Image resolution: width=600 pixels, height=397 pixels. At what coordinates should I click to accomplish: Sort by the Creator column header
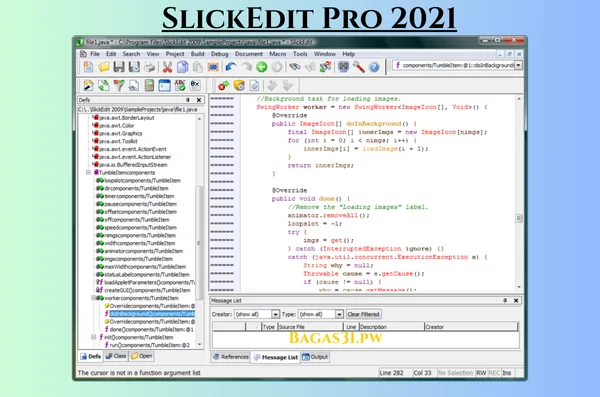pos(471,327)
